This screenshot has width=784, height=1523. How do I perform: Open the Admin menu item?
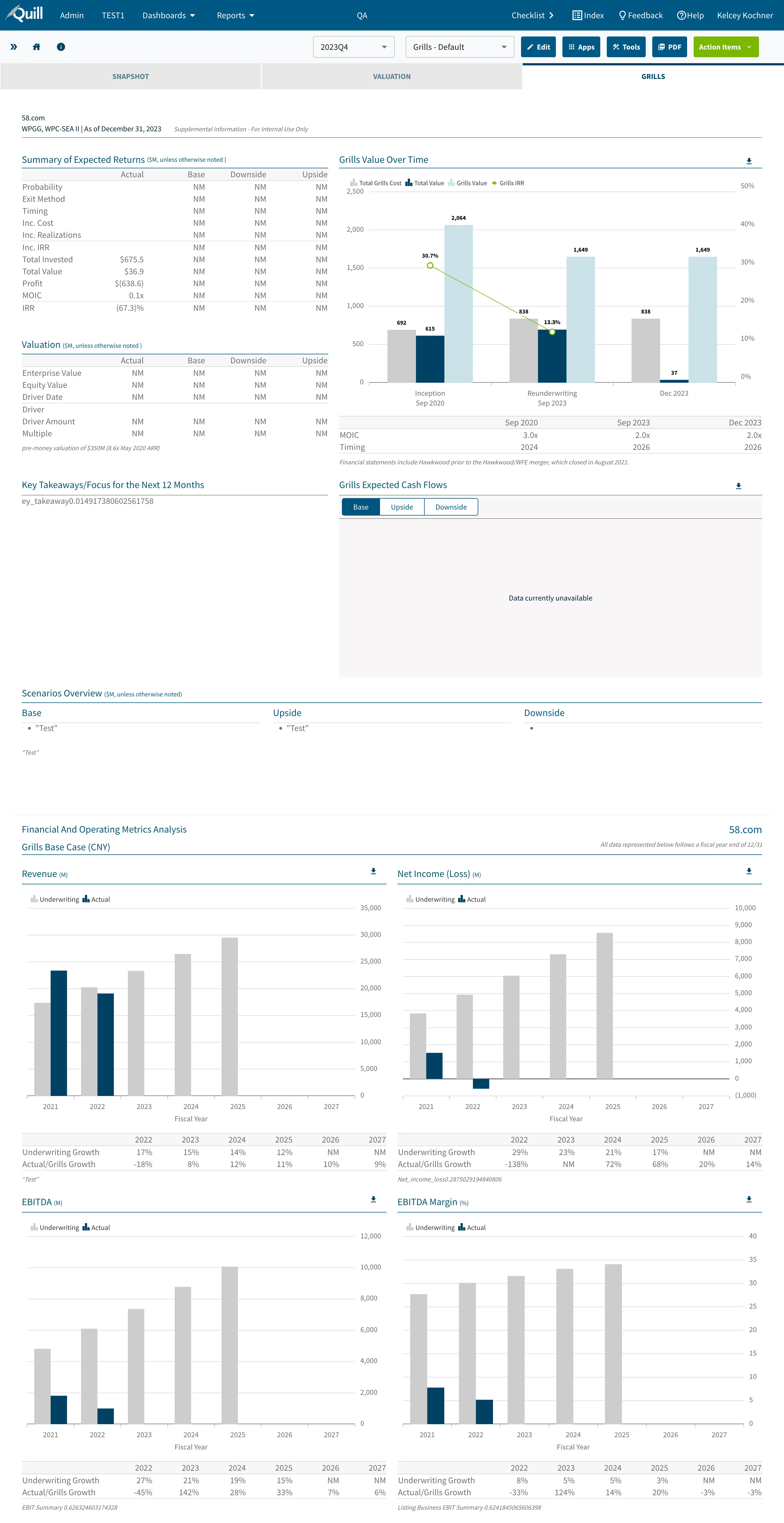point(72,15)
